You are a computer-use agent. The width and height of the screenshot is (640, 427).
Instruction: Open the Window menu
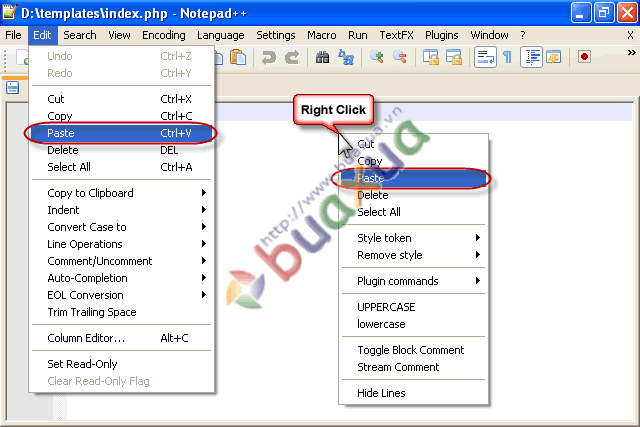click(489, 35)
